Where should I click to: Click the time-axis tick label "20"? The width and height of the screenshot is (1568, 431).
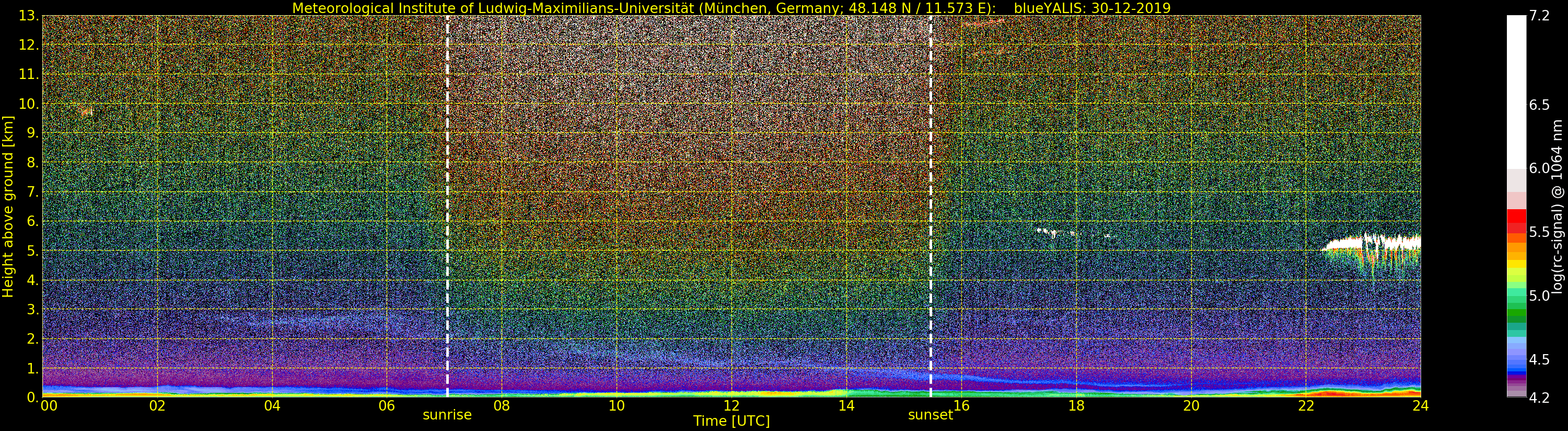point(1191,405)
